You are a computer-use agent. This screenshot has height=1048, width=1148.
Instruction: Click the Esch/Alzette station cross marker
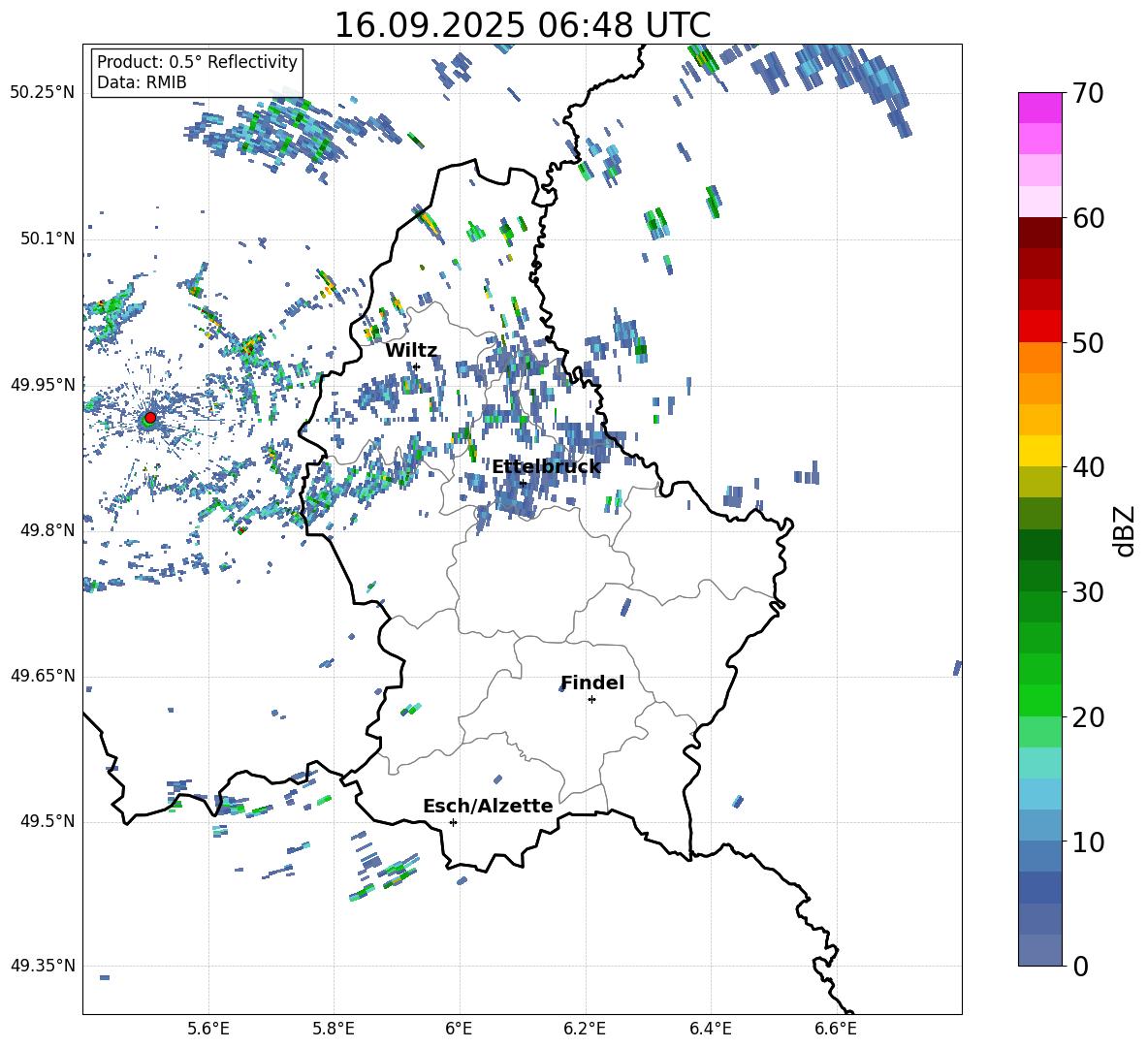tap(453, 822)
